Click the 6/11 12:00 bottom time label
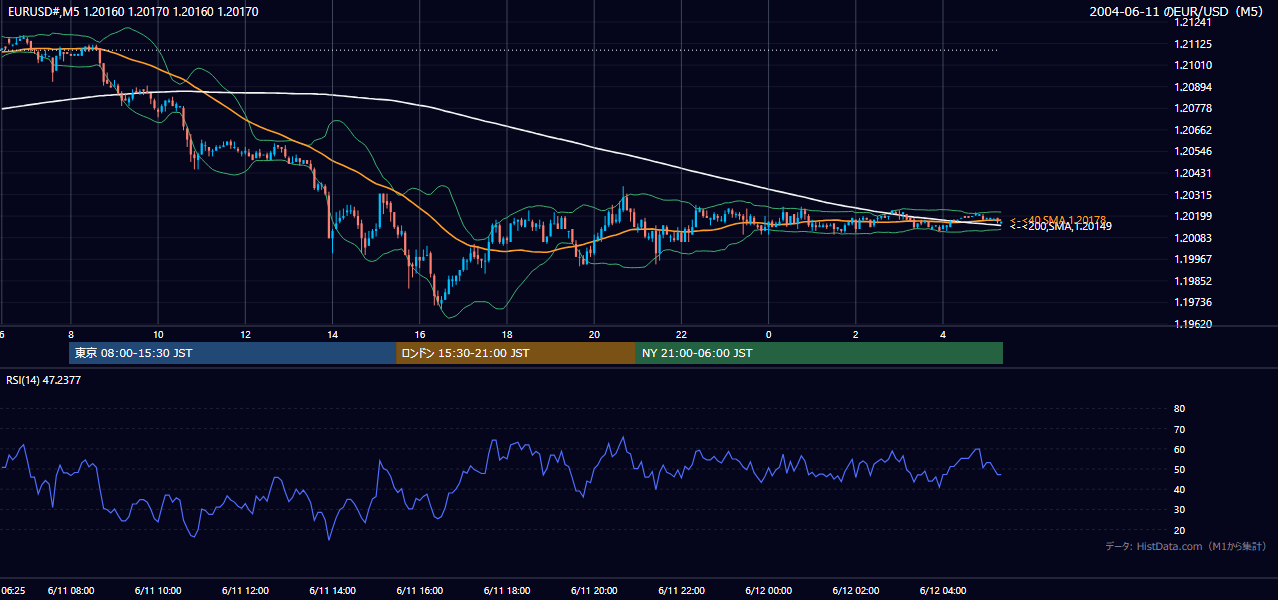 tap(245, 591)
